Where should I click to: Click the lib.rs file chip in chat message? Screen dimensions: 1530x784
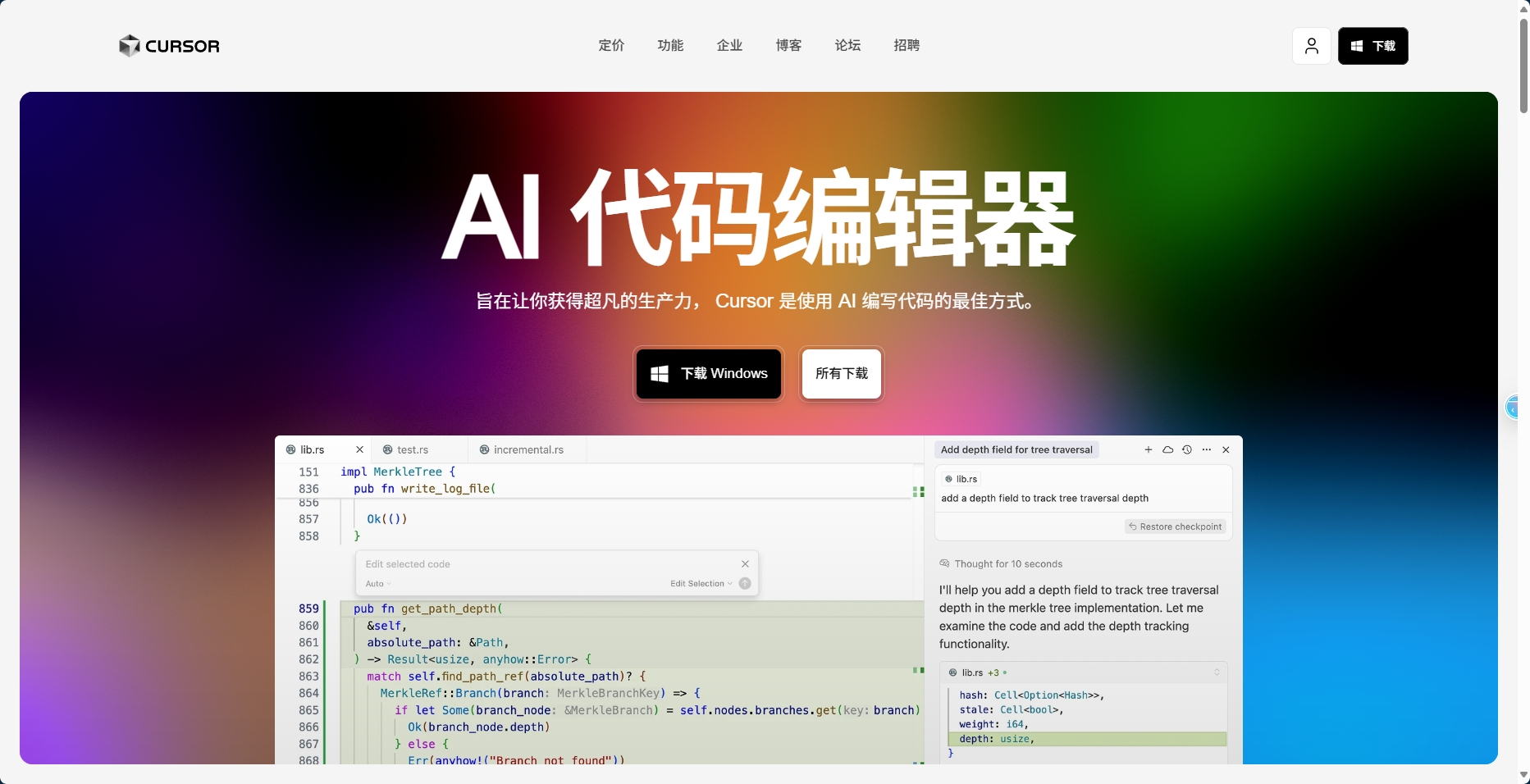(x=961, y=479)
